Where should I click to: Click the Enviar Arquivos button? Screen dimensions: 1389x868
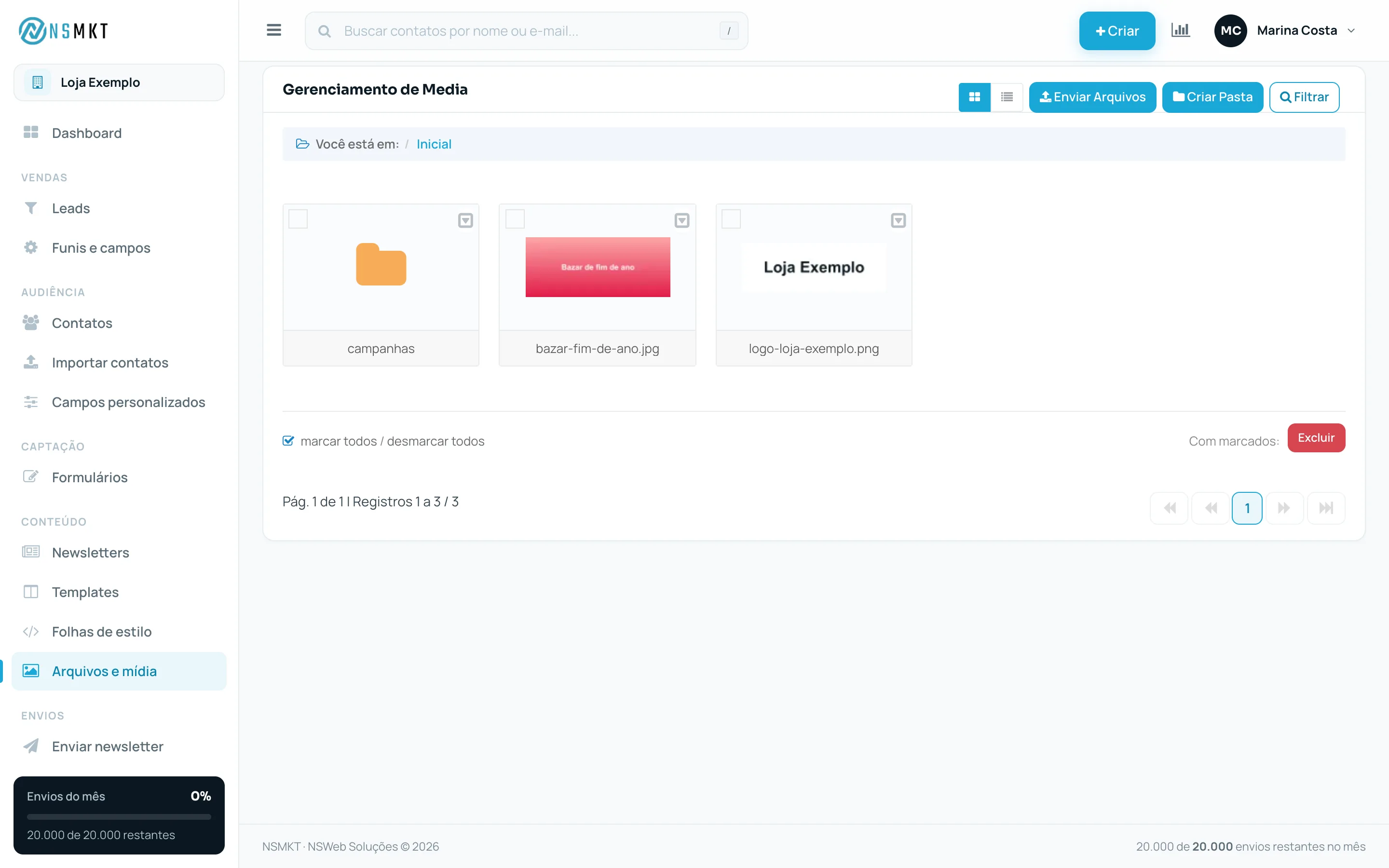[1092, 97]
